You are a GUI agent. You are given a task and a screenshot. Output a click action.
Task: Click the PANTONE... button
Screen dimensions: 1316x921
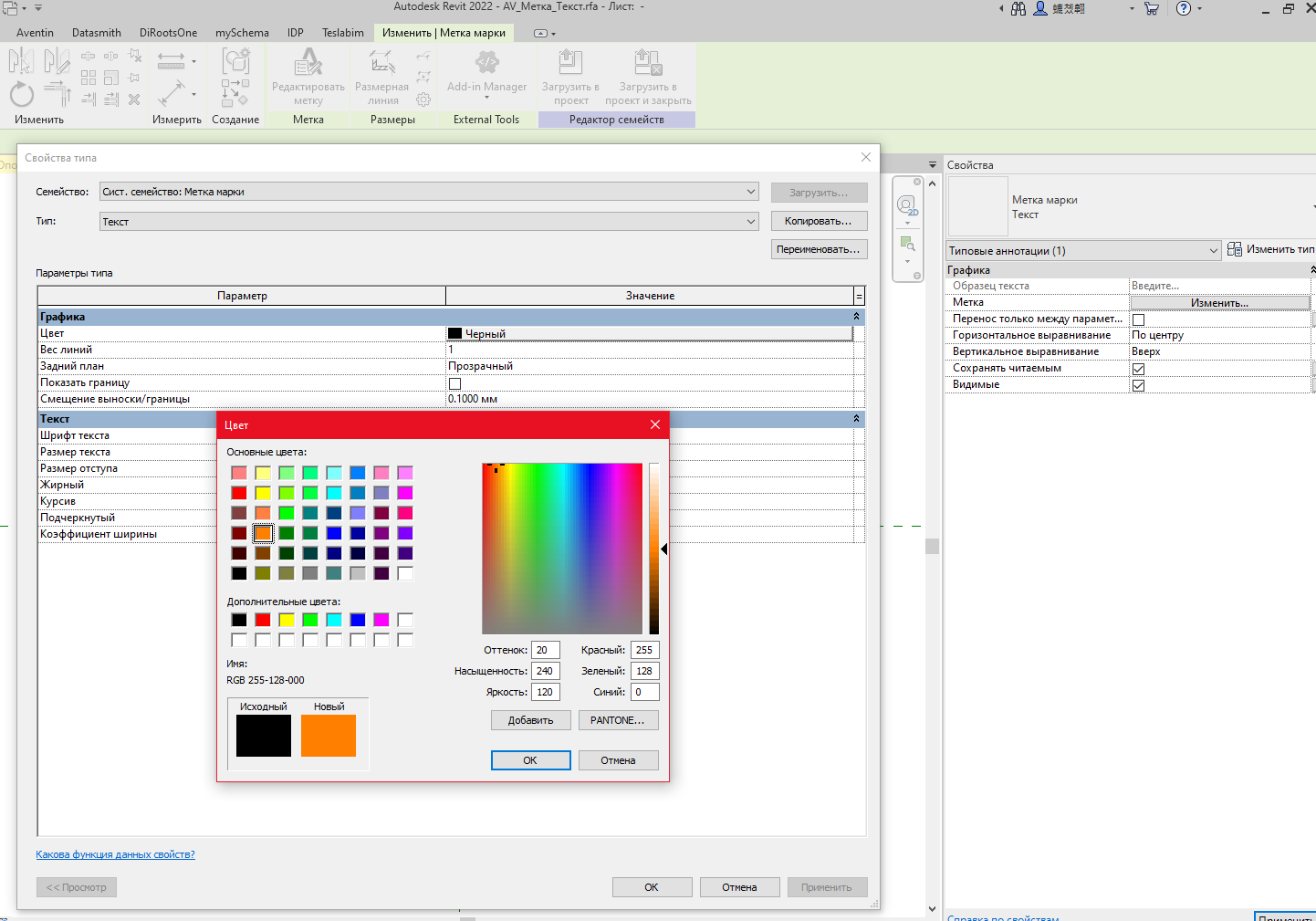point(618,720)
